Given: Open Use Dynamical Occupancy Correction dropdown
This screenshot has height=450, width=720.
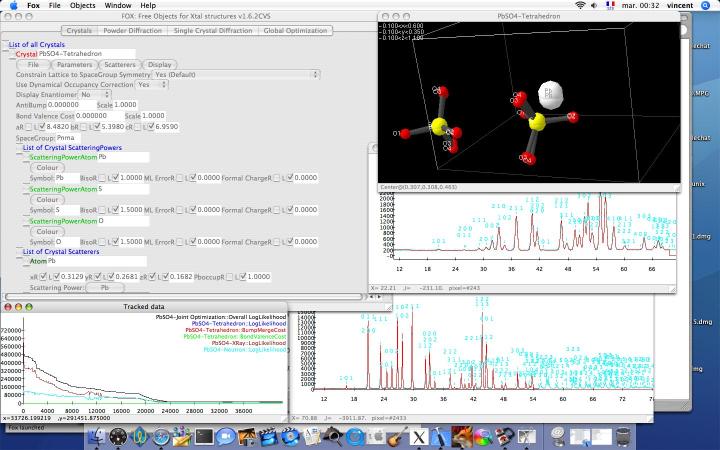Looking at the screenshot, I should [x=152, y=84].
